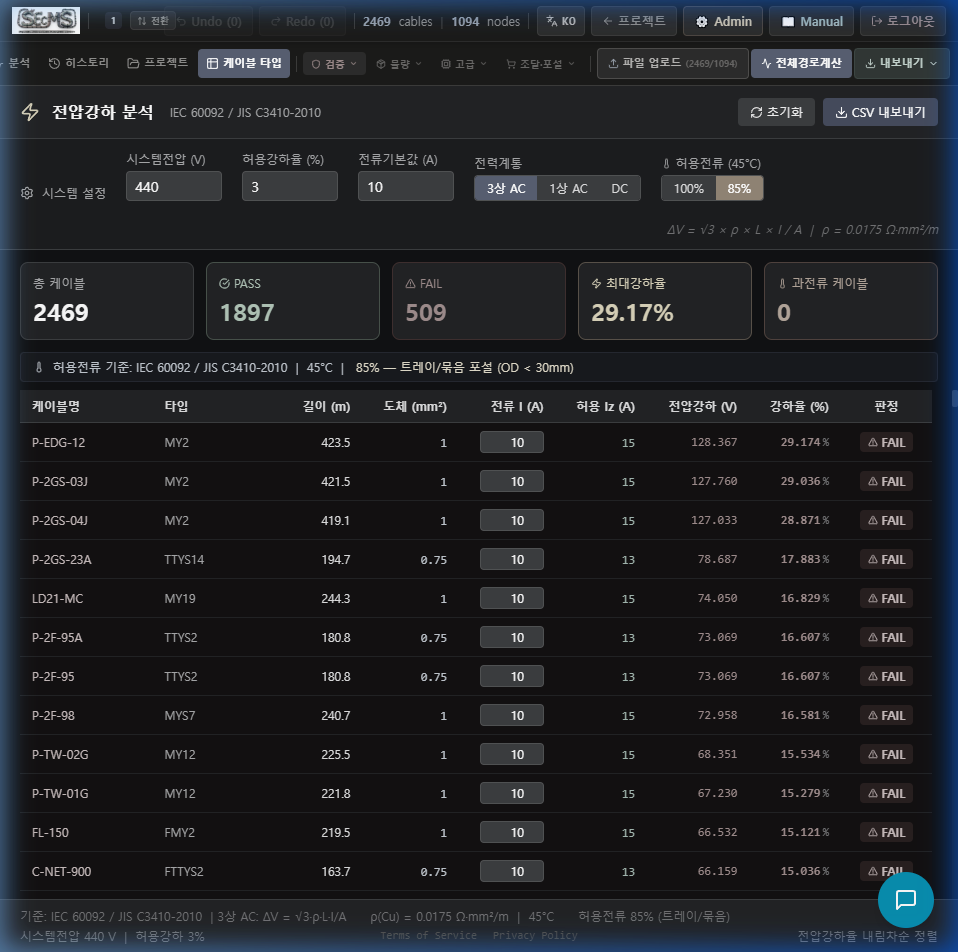Click the bolt icon on 최대강하율 card

(596, 284)
